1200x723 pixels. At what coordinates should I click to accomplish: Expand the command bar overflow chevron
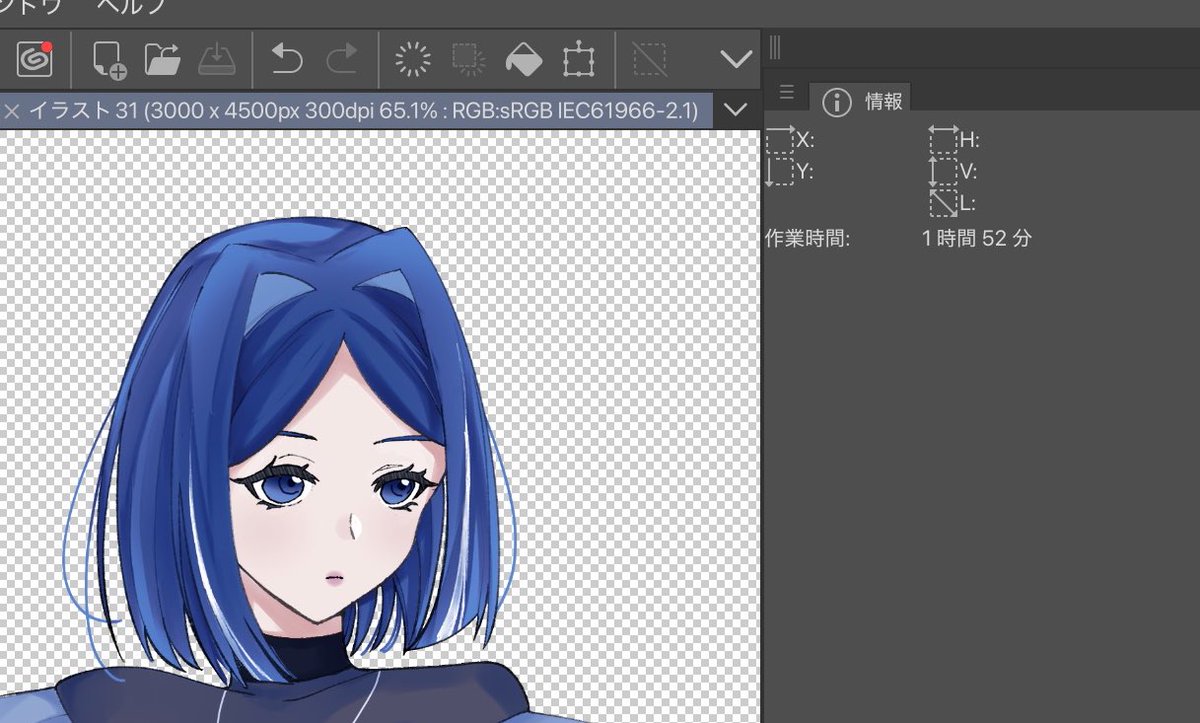coord(736,58)
